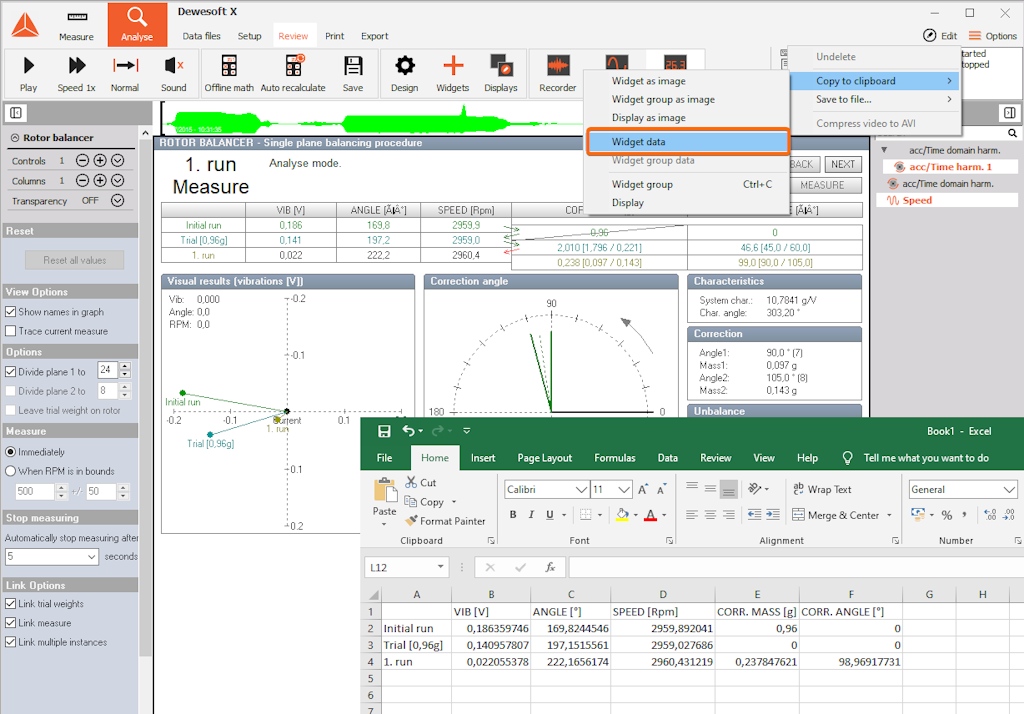
Task: Increase Divide plane 1 stepper value
Action: (x=125, y=366)
